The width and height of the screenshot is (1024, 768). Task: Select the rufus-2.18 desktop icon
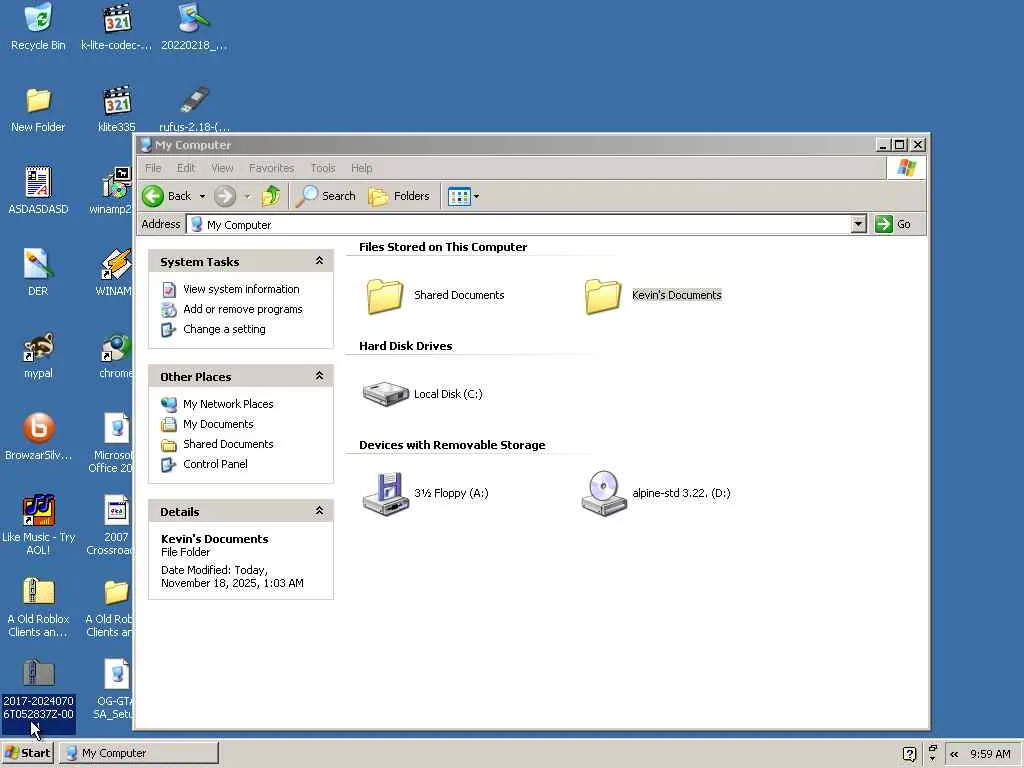(194, 109)
